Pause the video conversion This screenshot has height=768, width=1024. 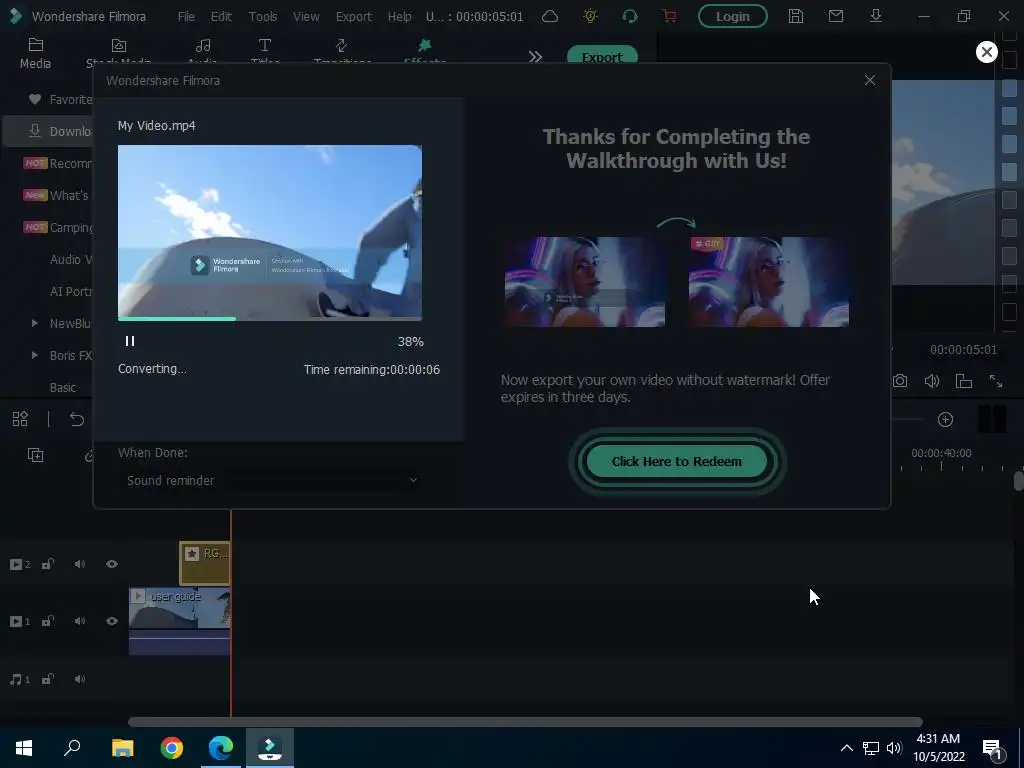pos(130,341)
